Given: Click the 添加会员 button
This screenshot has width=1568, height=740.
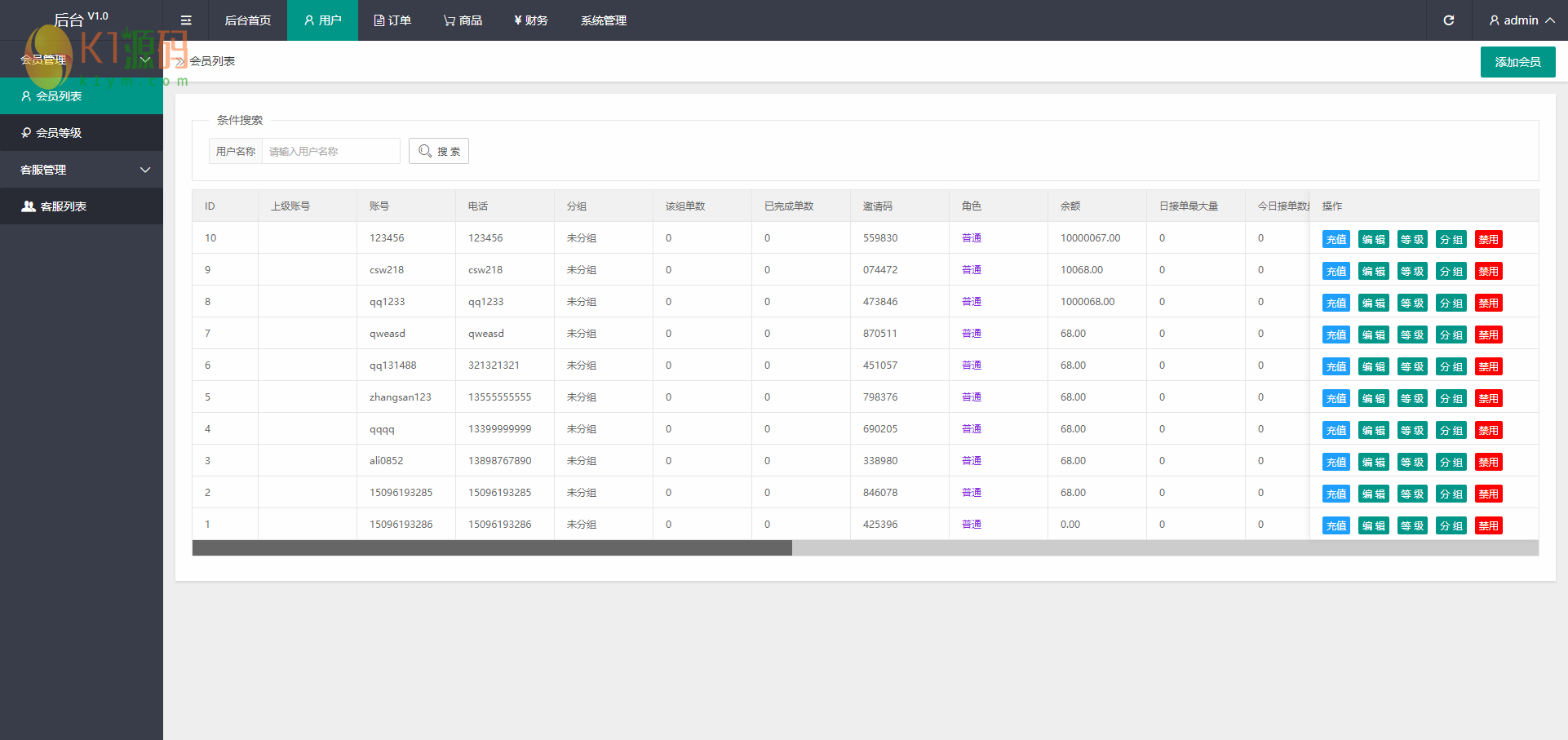Looking at the screenshot, I should [1517, 62].
